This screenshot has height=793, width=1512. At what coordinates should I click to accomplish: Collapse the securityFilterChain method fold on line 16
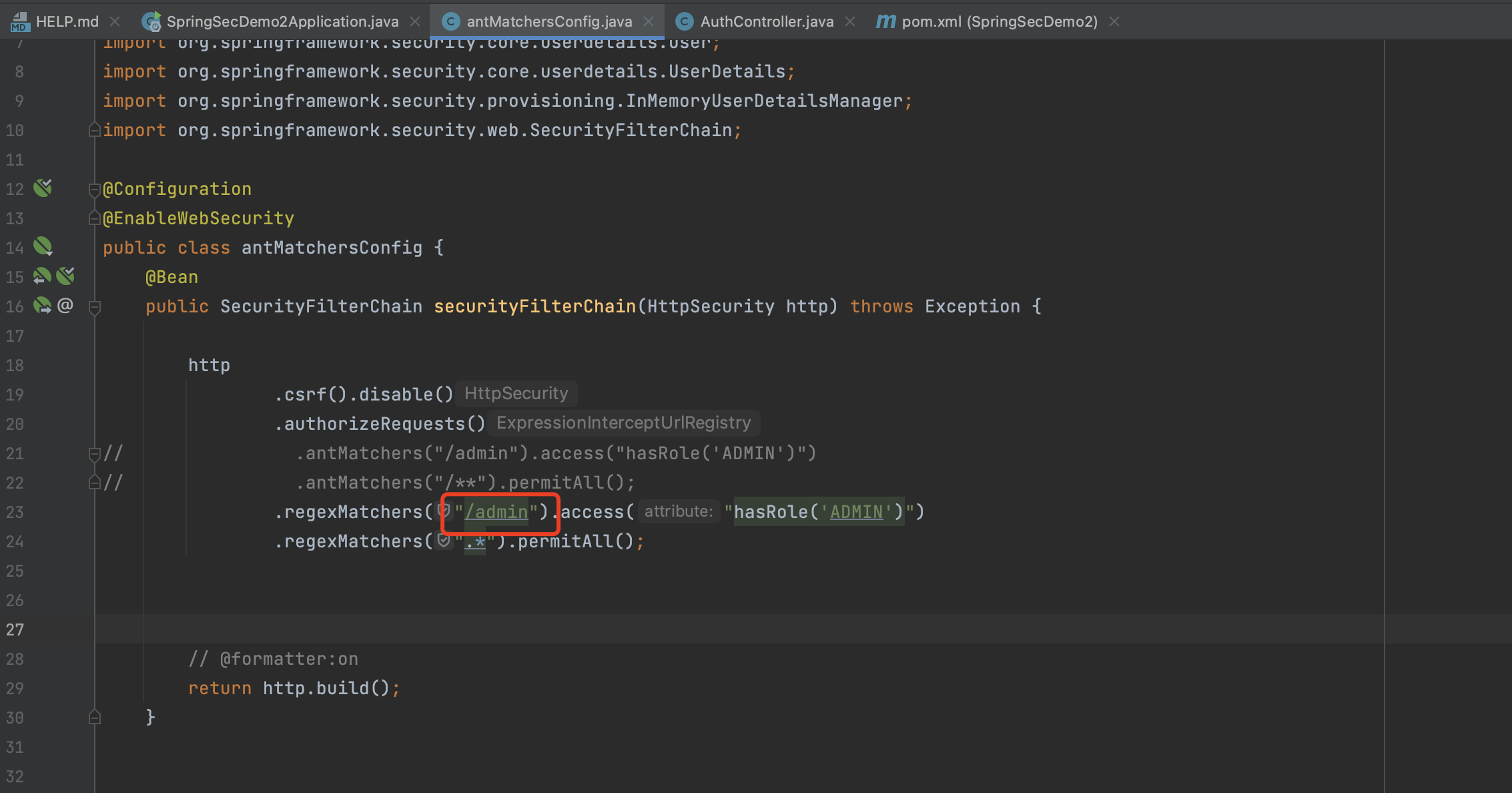coord(94,307)
